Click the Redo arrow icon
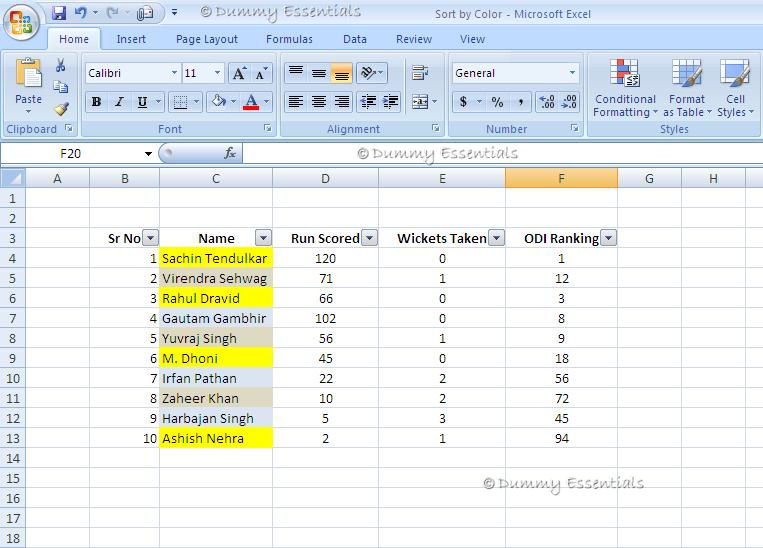Screen dimensions: 763x548 [x=112, y=13]
